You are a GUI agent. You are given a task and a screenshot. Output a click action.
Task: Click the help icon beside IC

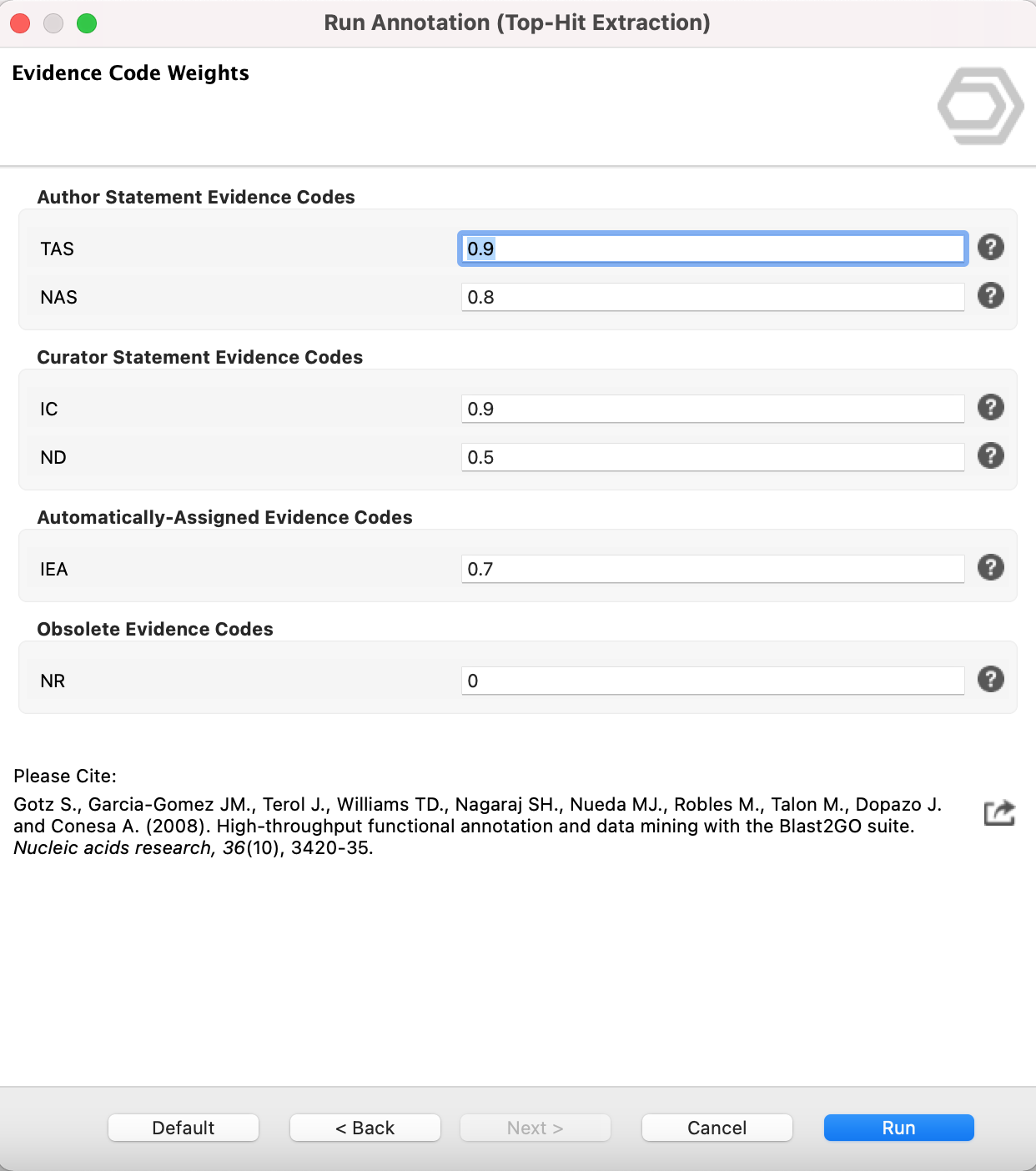(990, 408)
